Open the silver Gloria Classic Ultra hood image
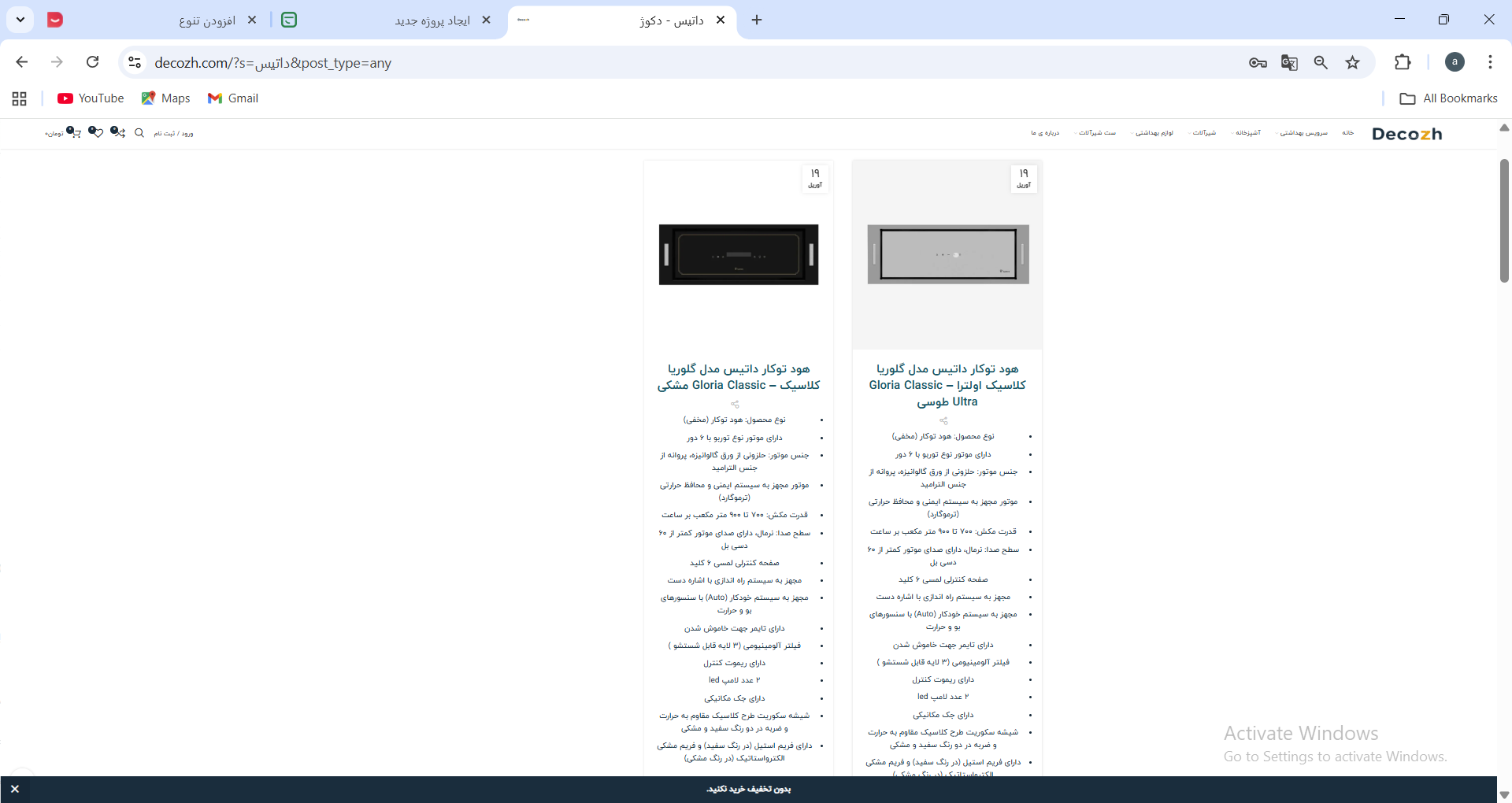Viewport: 1512px width, 803px height. tap(947, 254)
